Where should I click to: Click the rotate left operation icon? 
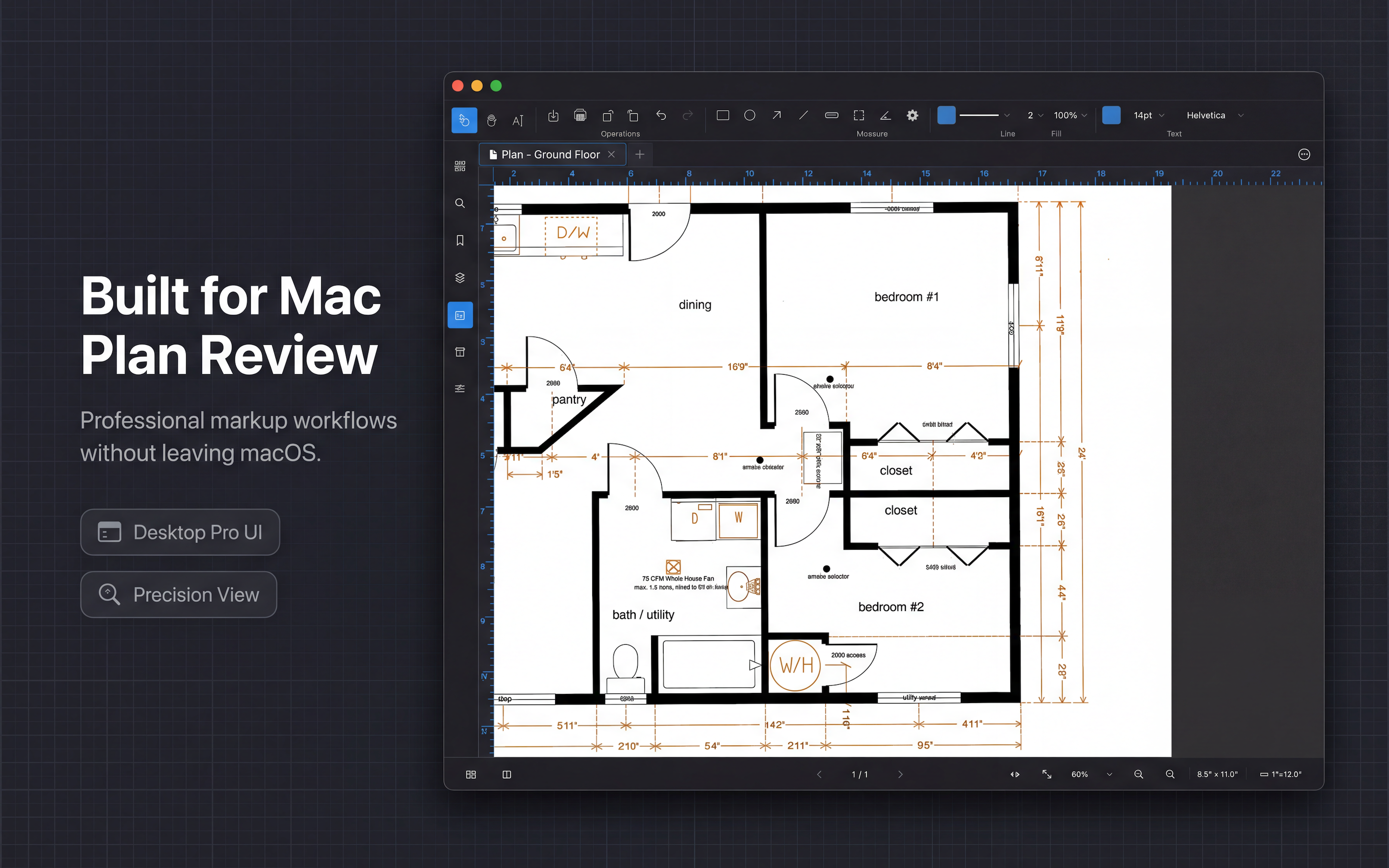[607, 116]
